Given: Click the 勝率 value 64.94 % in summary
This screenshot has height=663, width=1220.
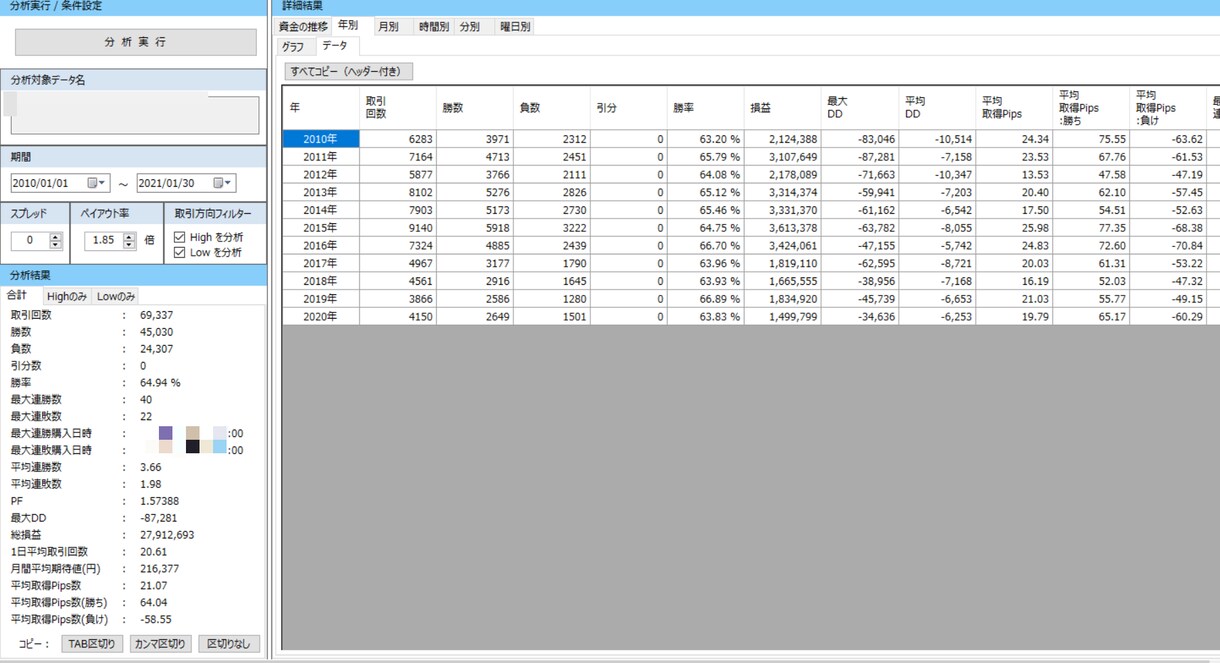Looking at the screenshot, I should [160, 382].
